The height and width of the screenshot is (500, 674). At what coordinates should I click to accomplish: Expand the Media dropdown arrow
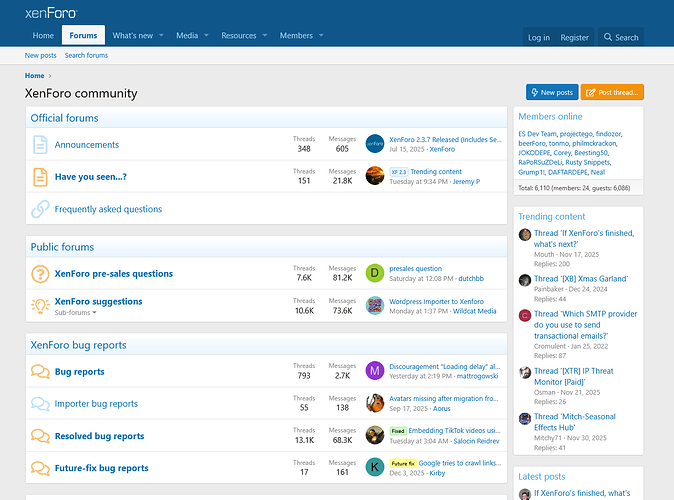(x=206, y=36)
